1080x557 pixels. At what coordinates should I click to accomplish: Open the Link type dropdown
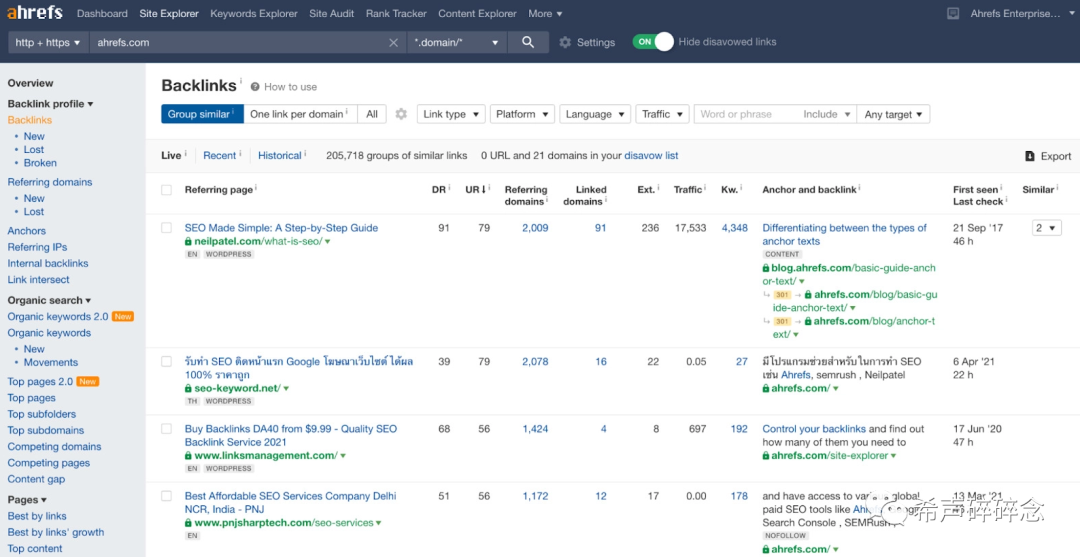[x=451, y=114]
